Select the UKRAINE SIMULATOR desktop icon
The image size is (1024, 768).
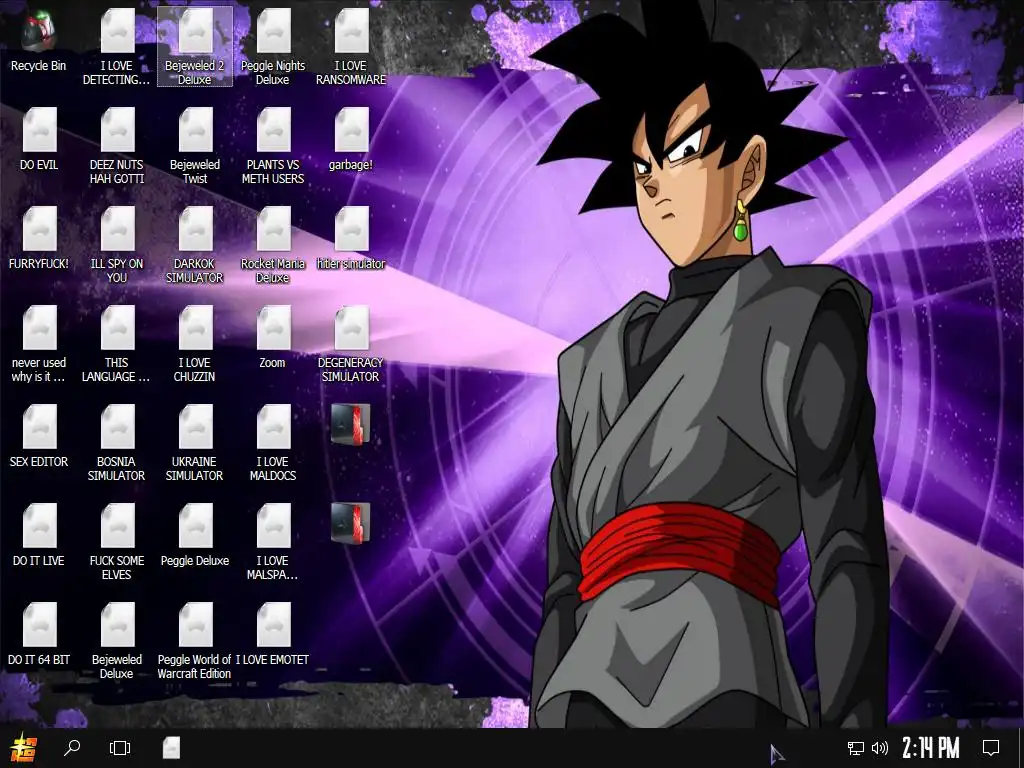pyautogui.click(x=195, y=443)
